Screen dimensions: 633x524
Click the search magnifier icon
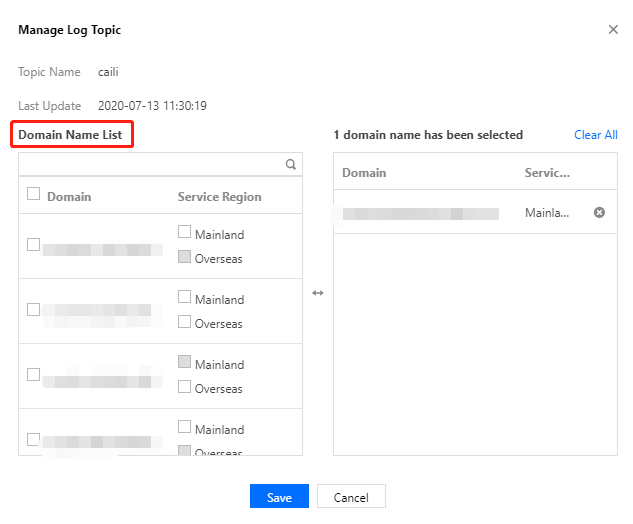(x=291, y=165)
